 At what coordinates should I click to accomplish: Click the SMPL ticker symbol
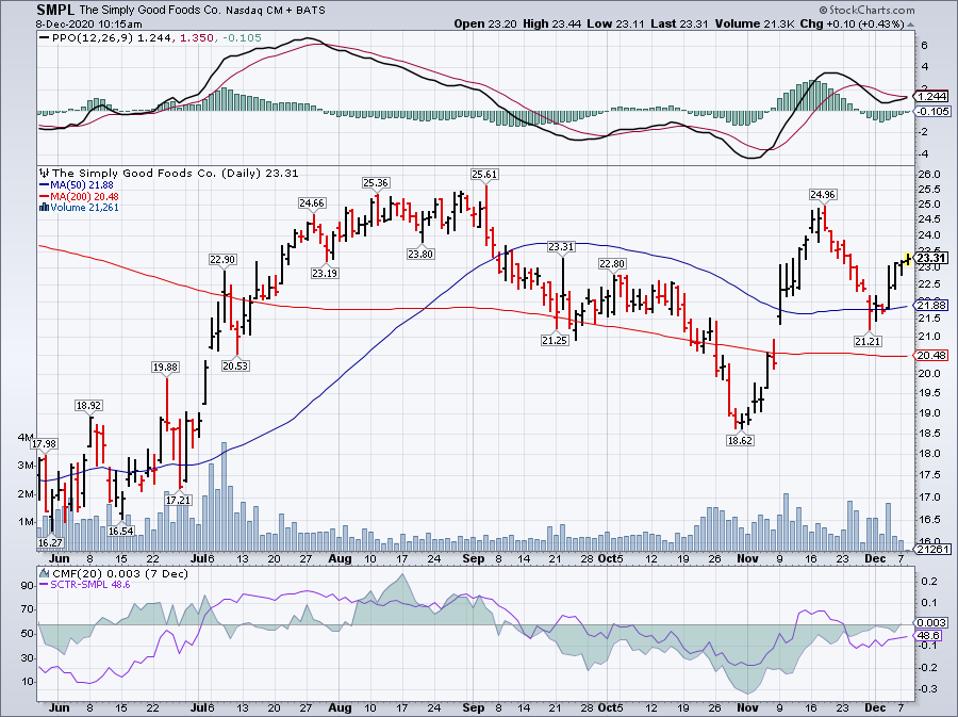(x=54, y=10)
